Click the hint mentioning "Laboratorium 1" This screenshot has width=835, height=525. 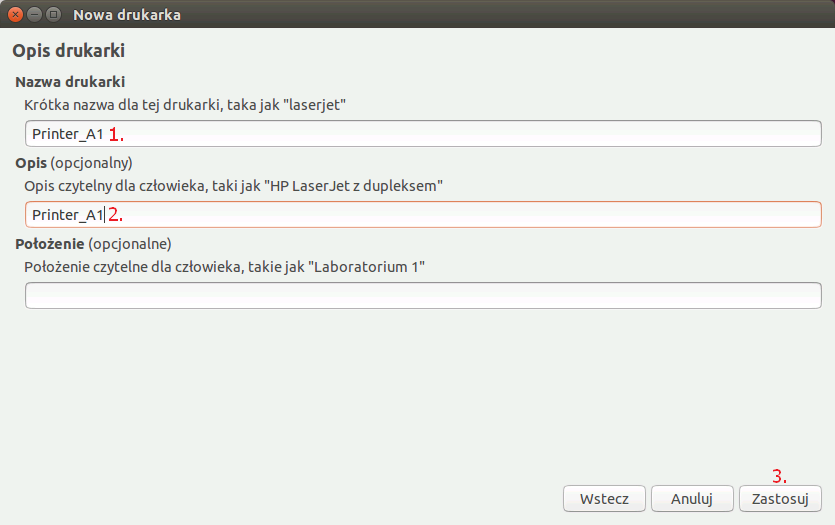click(x=224, y=267)
